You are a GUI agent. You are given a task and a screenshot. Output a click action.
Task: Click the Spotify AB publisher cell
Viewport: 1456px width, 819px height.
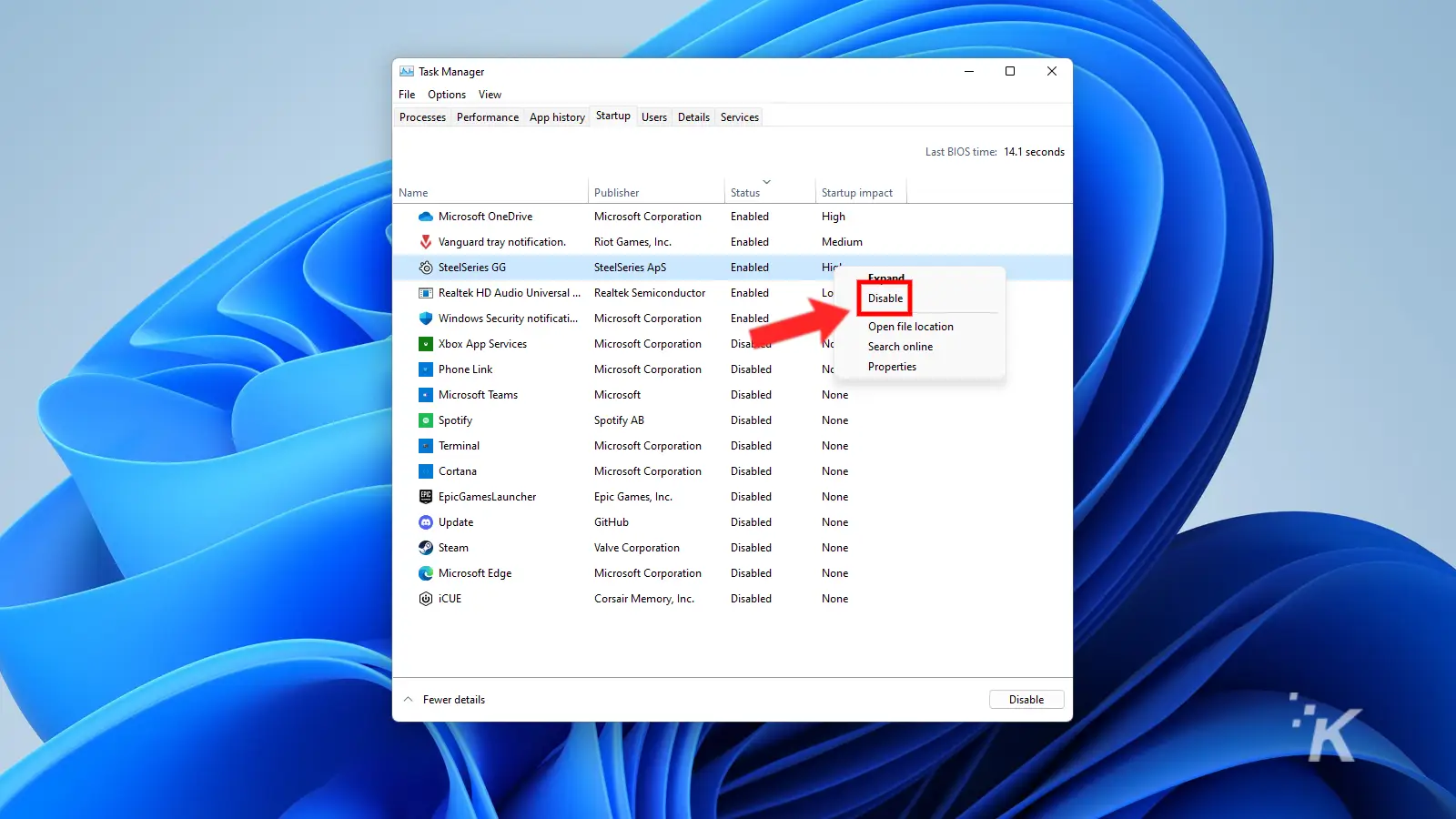tap(619, 420)
